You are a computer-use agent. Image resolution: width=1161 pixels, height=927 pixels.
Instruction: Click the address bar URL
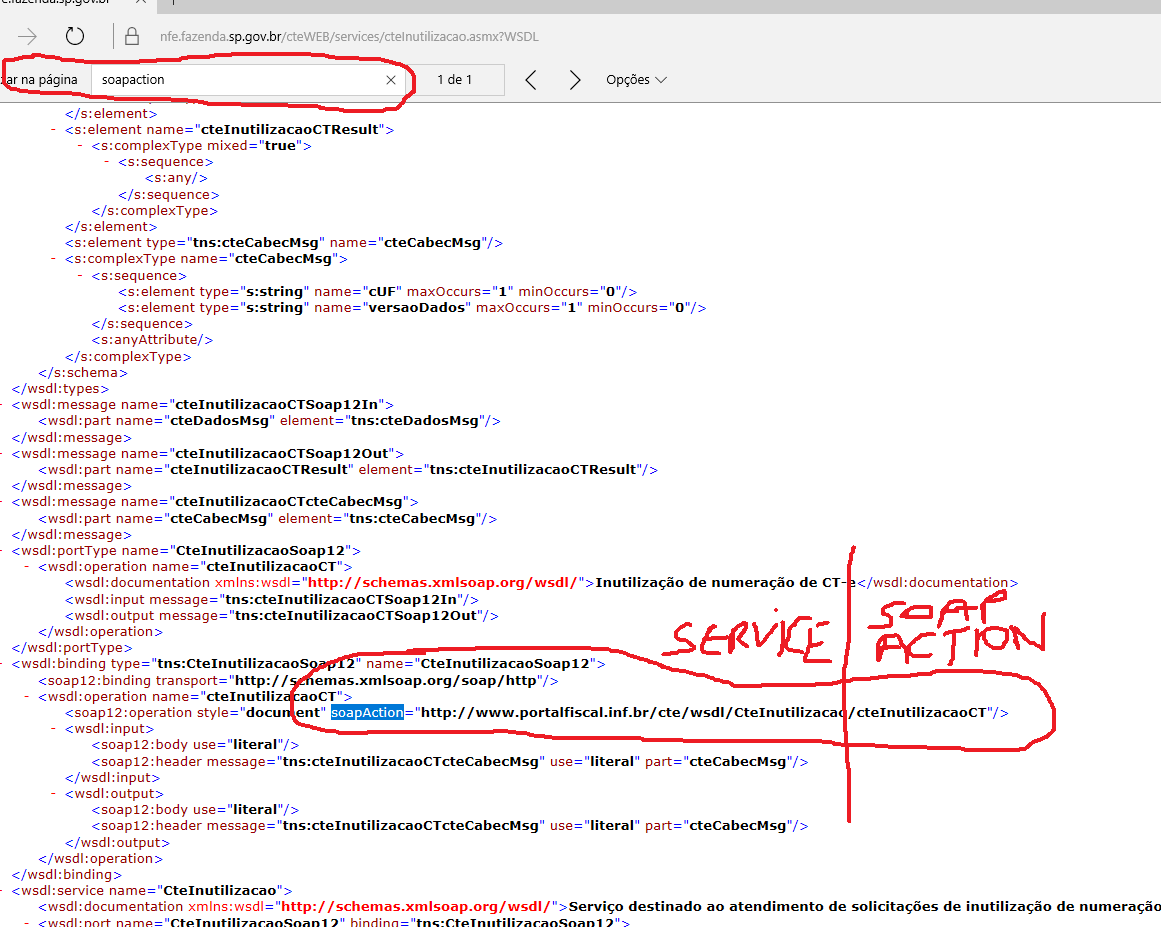click(349, 37)
